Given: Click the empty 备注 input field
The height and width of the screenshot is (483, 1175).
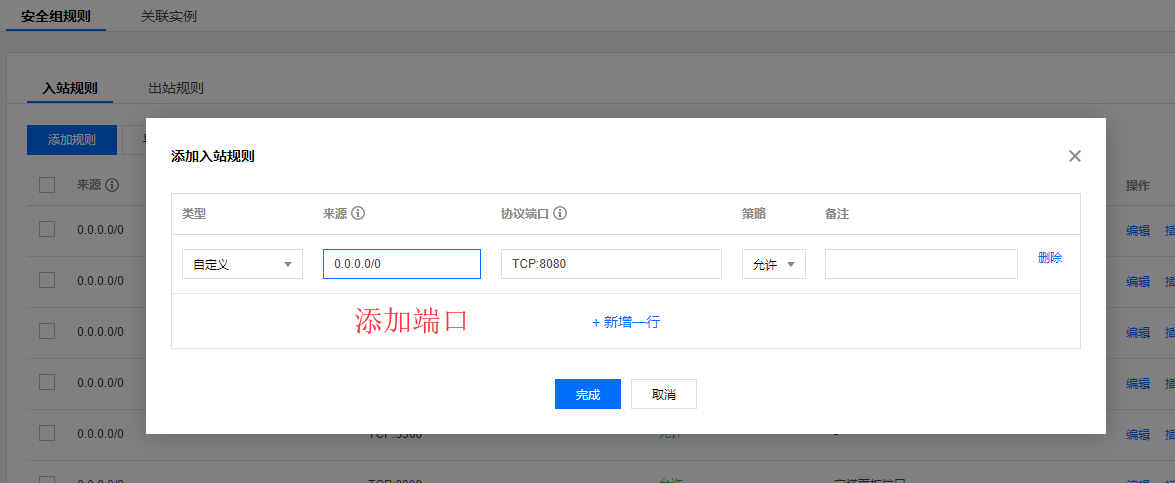Looking at the screenshot, I should (x=922, y=264).
